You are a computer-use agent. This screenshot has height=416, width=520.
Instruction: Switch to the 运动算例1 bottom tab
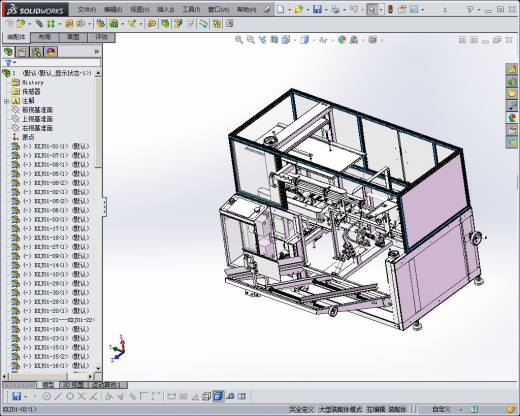click(x=108, y=385)
